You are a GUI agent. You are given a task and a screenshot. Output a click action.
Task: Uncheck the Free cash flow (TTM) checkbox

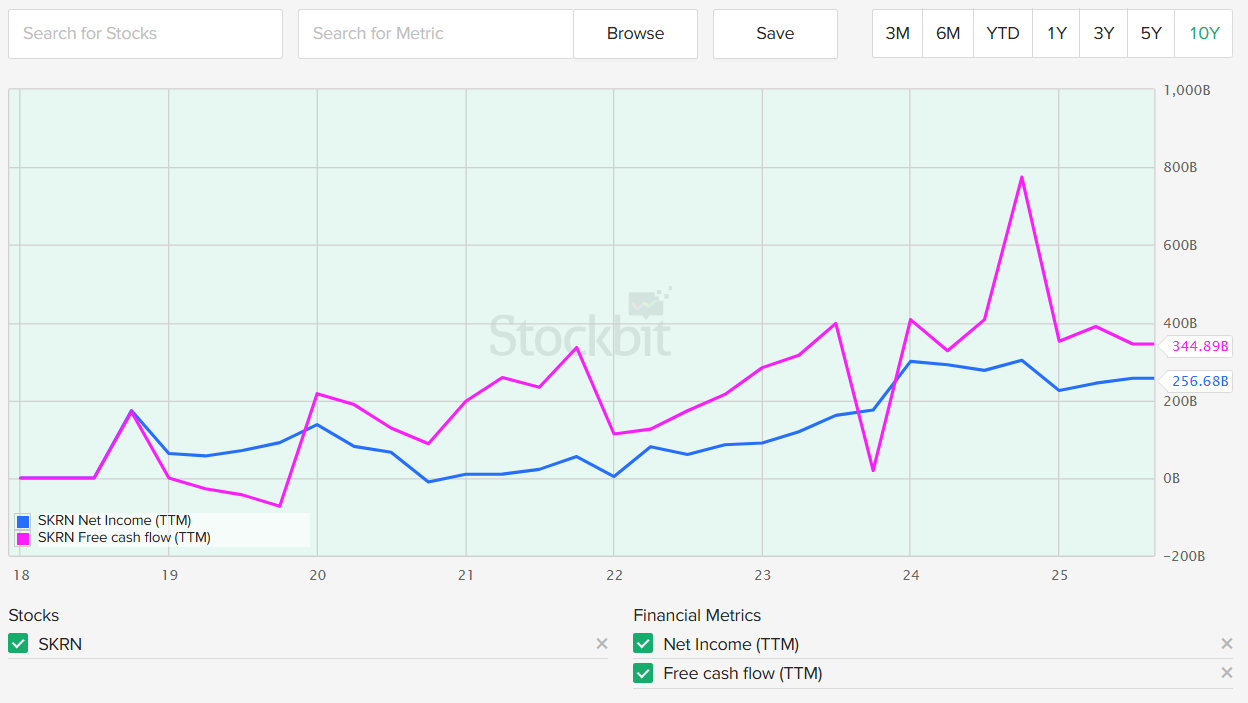[643, 673]
